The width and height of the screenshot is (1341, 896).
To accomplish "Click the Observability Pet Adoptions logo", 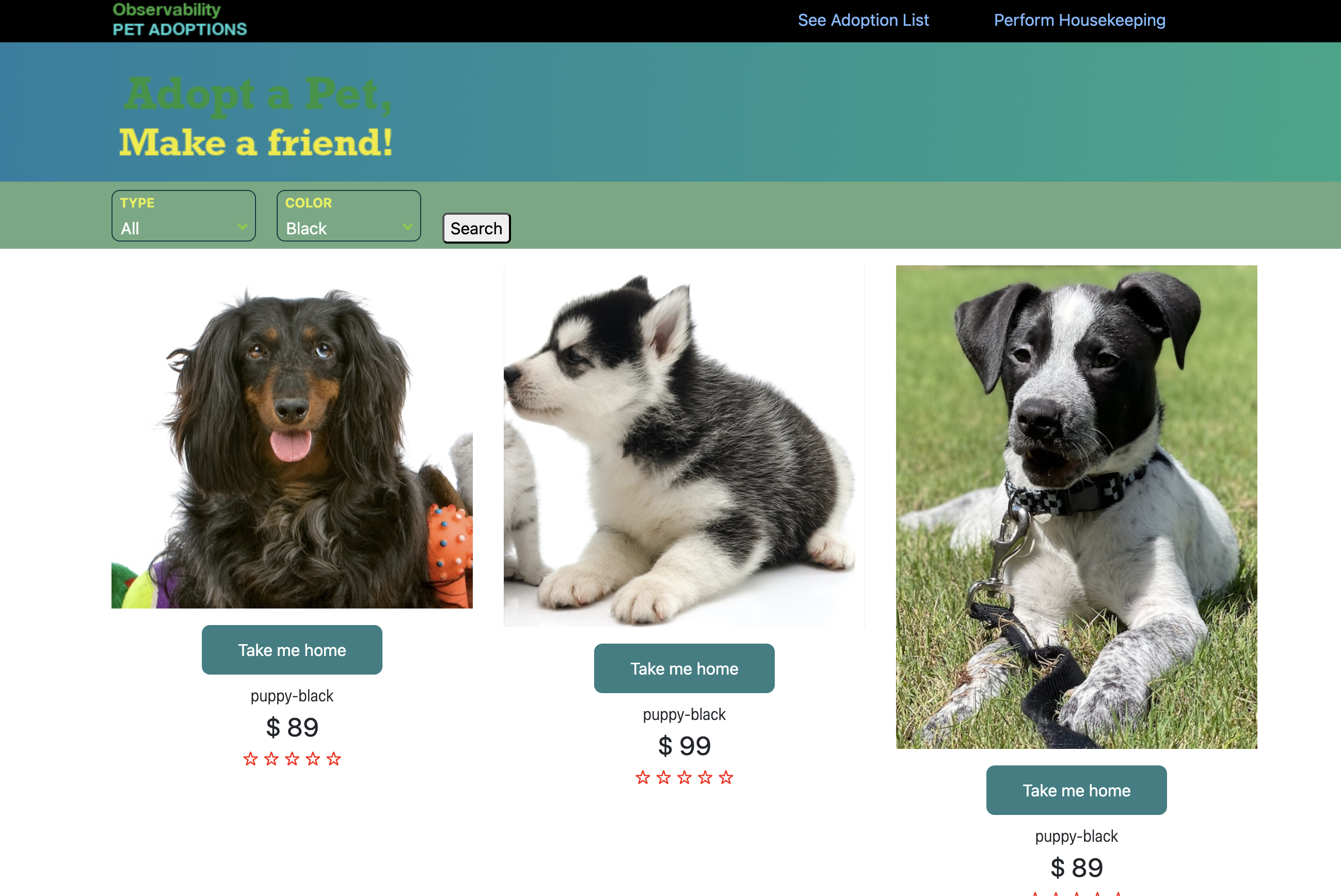I will [x=180, y=20].
